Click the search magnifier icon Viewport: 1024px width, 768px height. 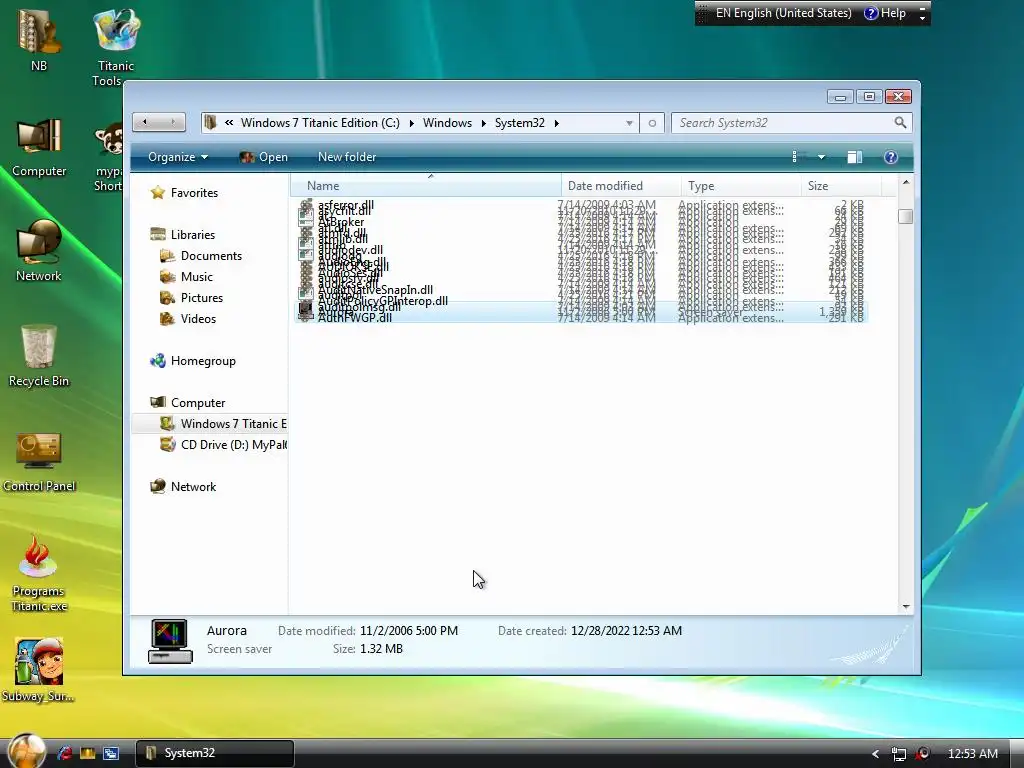[x=900, y=123]
